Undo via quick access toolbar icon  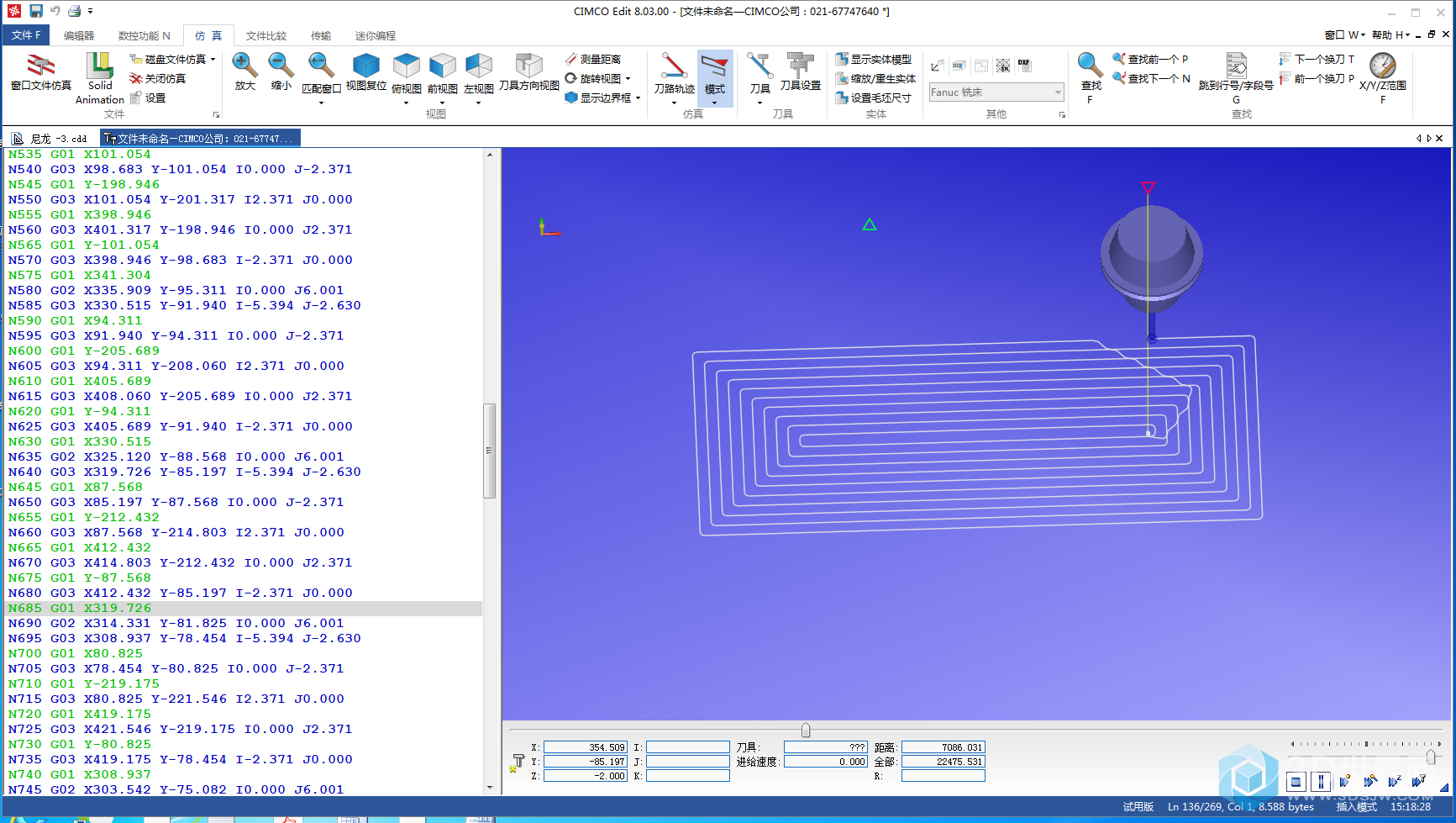coord(55,11)
